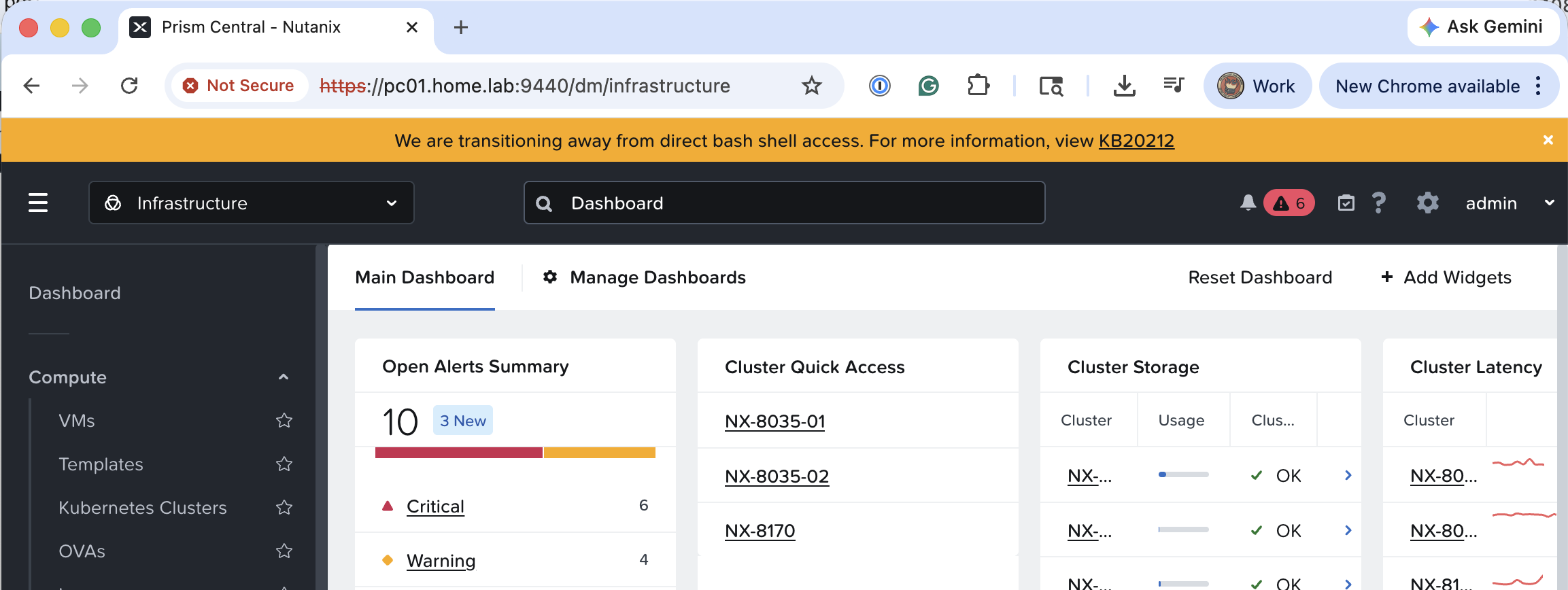
Task: Open the tab search/lens icon in toolbar
Action: click(x=1051, y=86)
